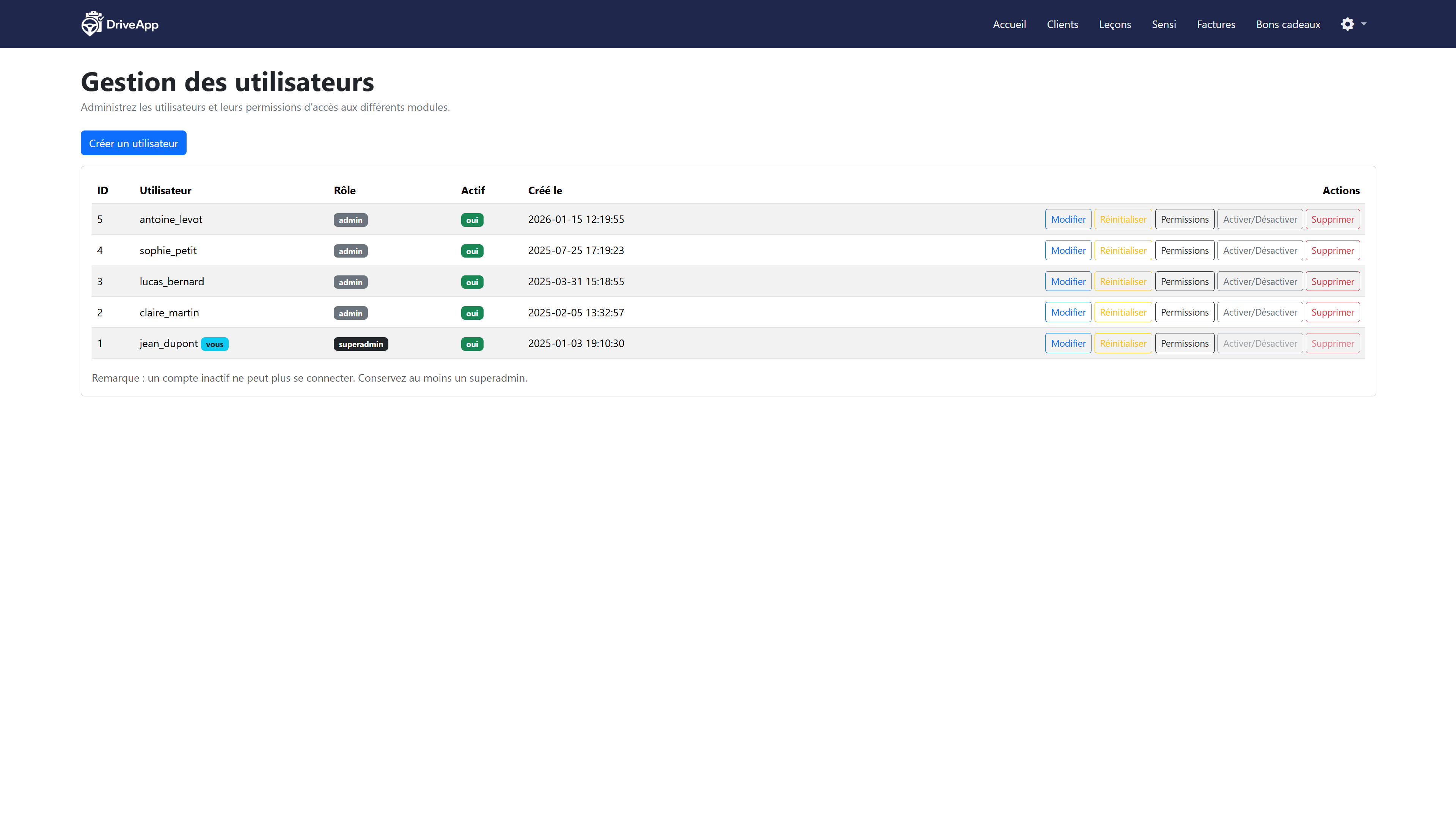This screenshot has height=819, width=1456.
Task: Click Créer un utilisateur button
Action: pyautogui.click(x=134, y=143)
